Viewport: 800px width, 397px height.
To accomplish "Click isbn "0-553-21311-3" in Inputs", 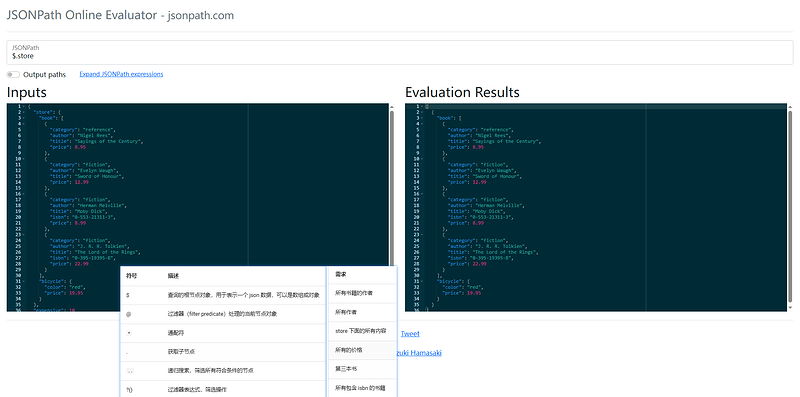I will coord(94,217).
